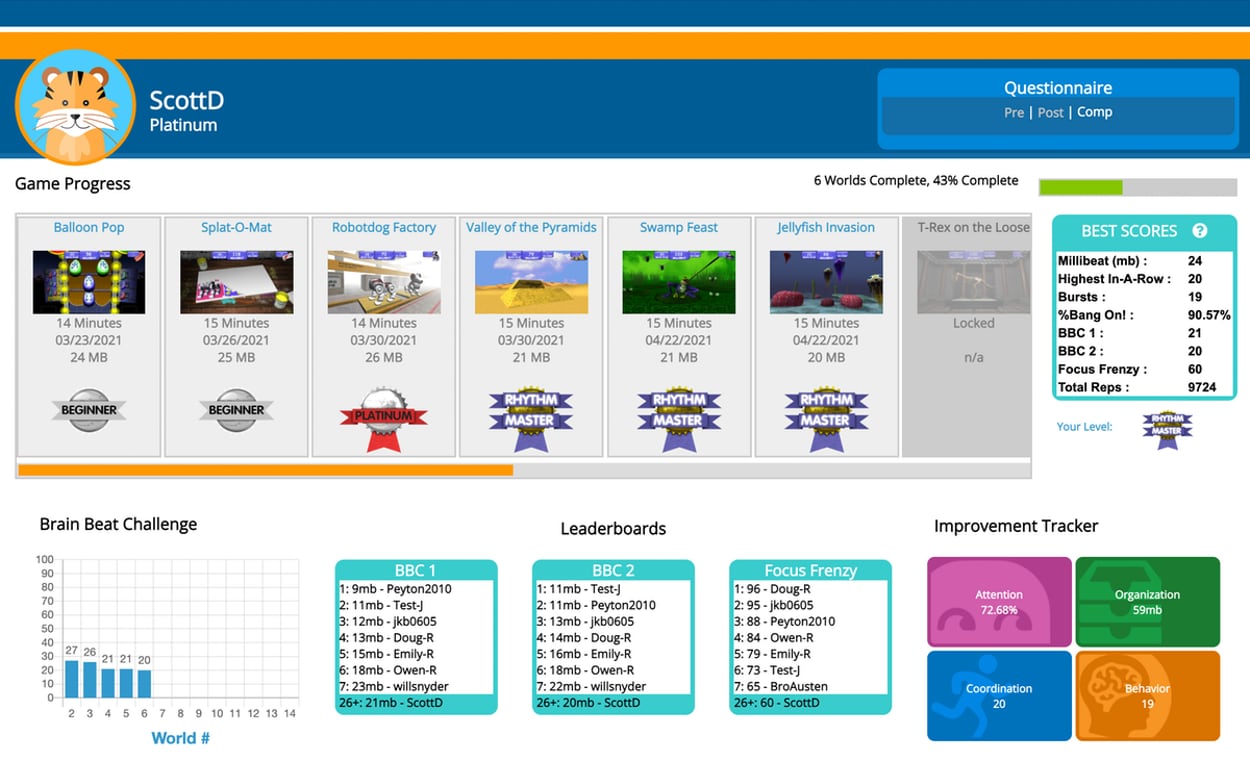This screenshot has height=761, width=1250.
Task: Click the Beginner badge under Balloon Pop
Action: click(89, 410)
